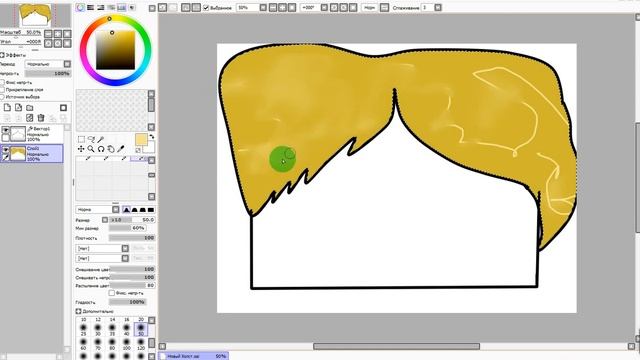
Task: Open the HSV sliders panel icon
Action: [x=100, y=7]
